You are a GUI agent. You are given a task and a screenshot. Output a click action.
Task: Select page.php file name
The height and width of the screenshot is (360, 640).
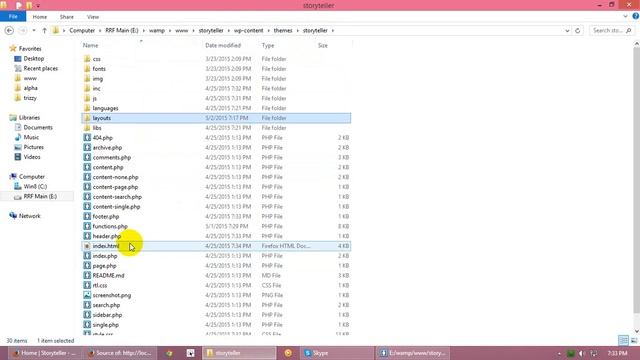tap(104, 266)
